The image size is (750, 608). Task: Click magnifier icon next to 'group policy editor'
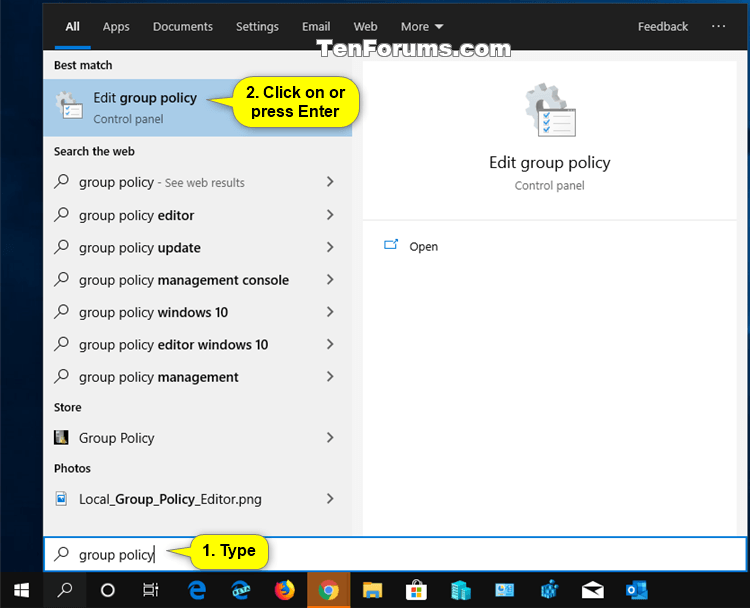62,214
